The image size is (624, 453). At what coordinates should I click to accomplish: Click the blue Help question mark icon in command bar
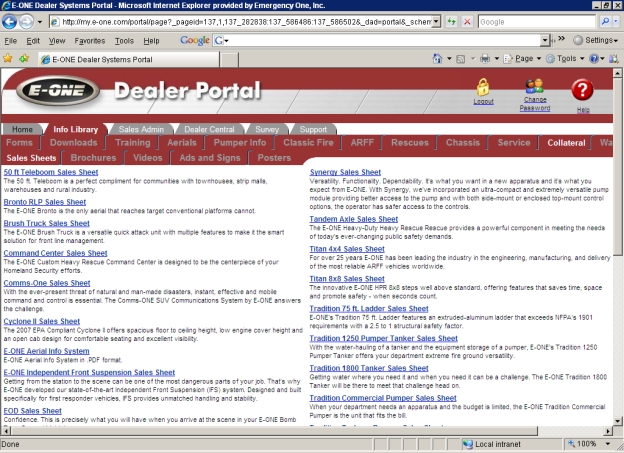click(594, 59)
